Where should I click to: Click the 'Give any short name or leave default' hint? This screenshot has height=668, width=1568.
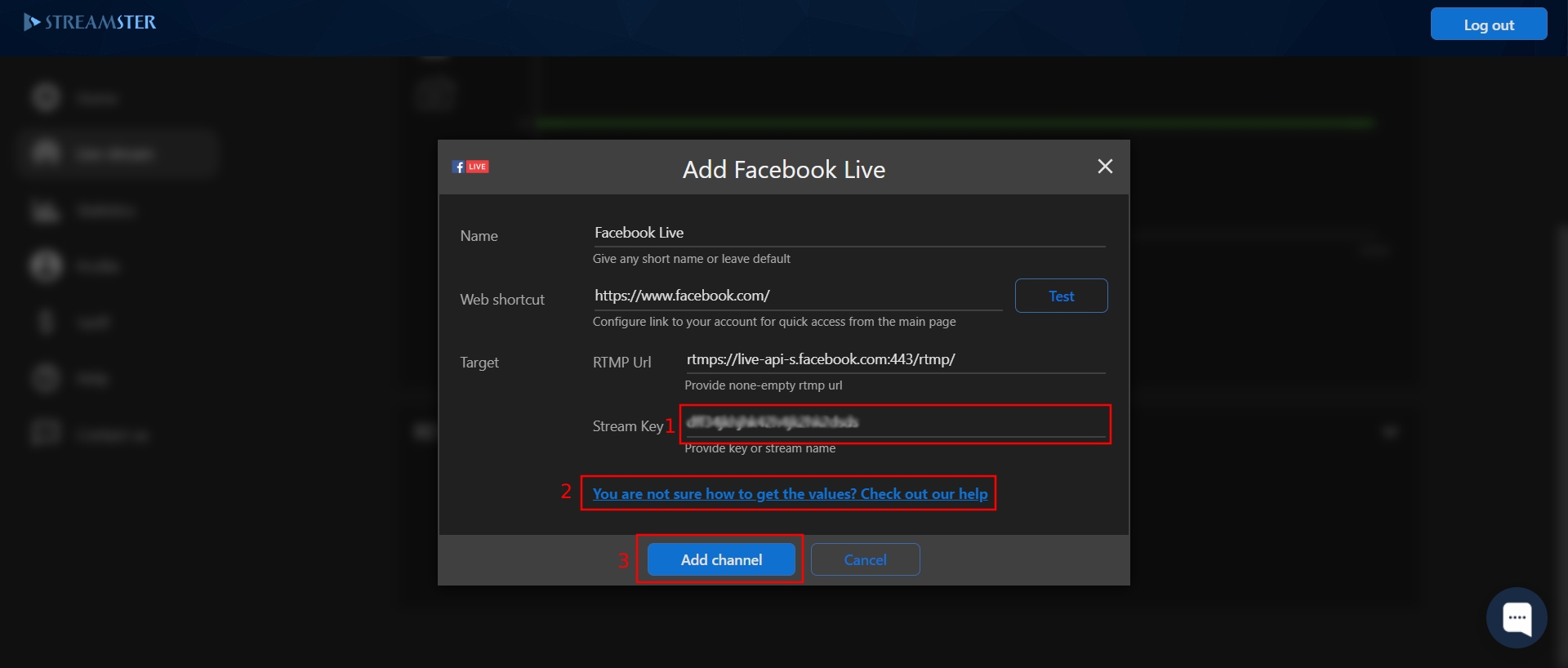pos(692,259)
